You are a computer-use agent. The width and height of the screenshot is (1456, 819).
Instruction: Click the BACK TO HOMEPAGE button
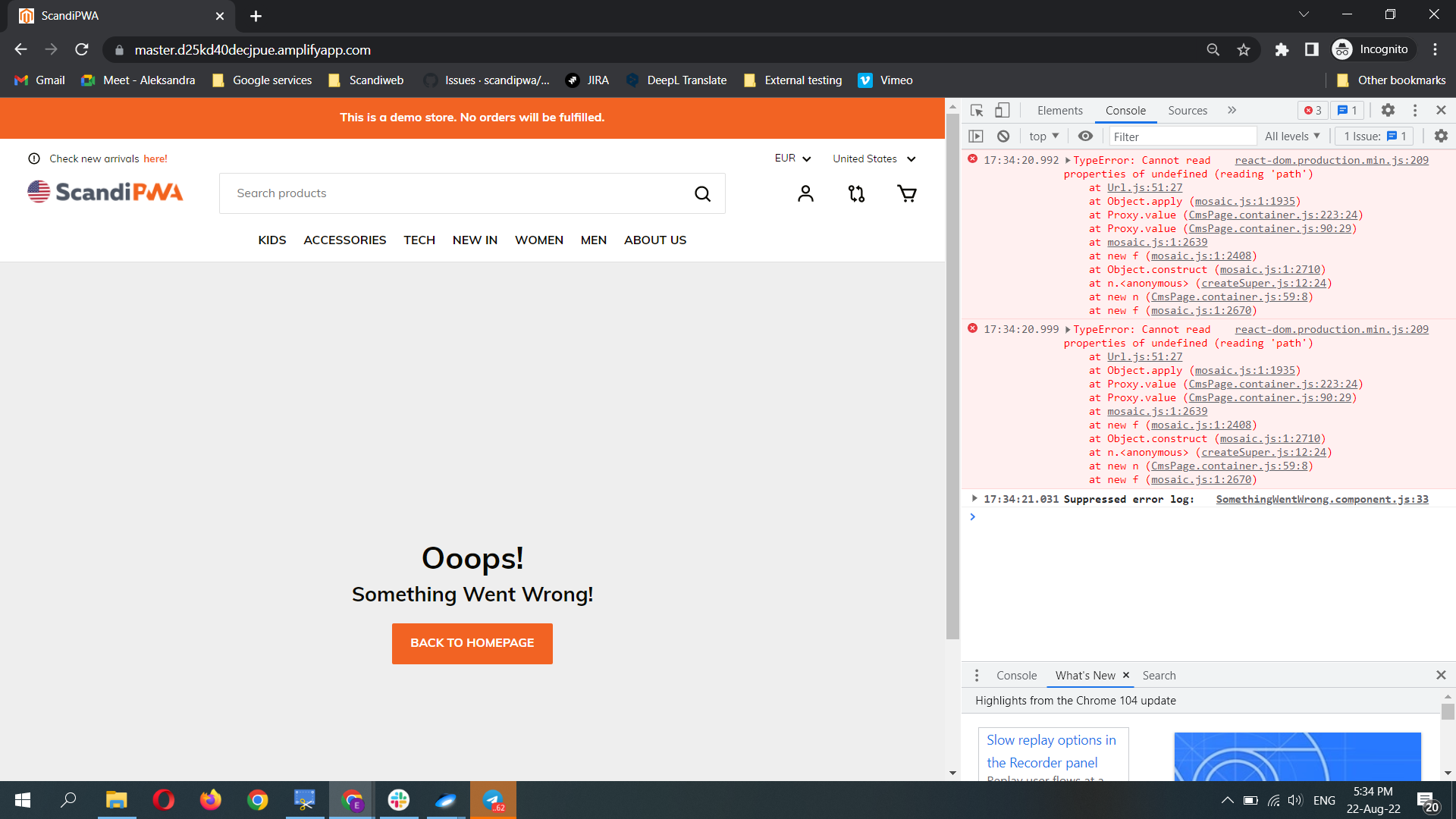click(x=472, y=643)
